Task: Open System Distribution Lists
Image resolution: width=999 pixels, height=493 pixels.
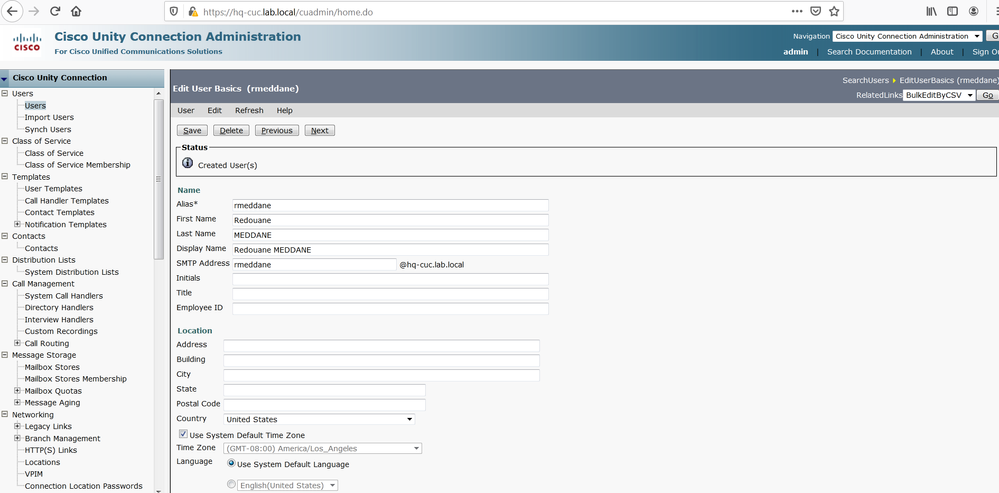Action: click(71, 272)
